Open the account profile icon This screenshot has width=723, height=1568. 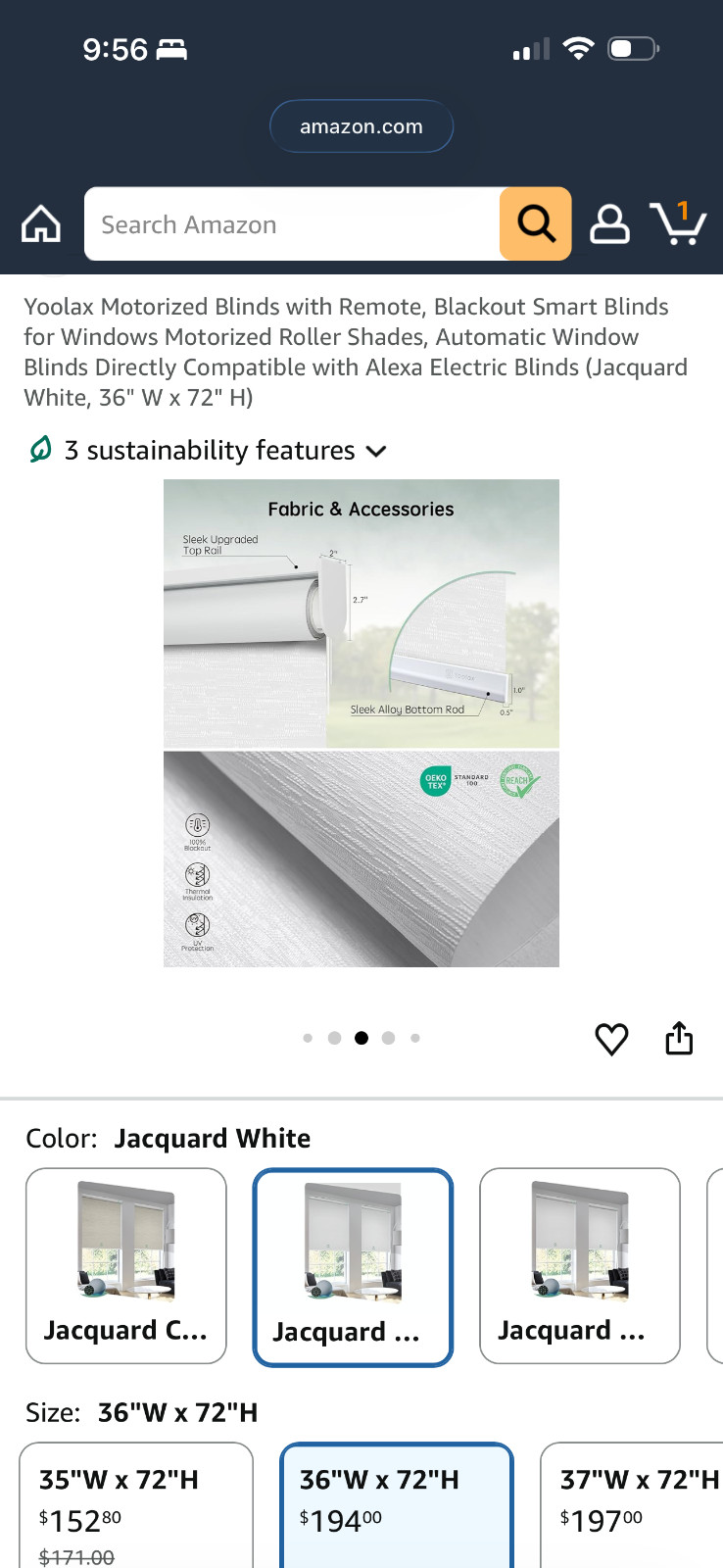point(609,224)
